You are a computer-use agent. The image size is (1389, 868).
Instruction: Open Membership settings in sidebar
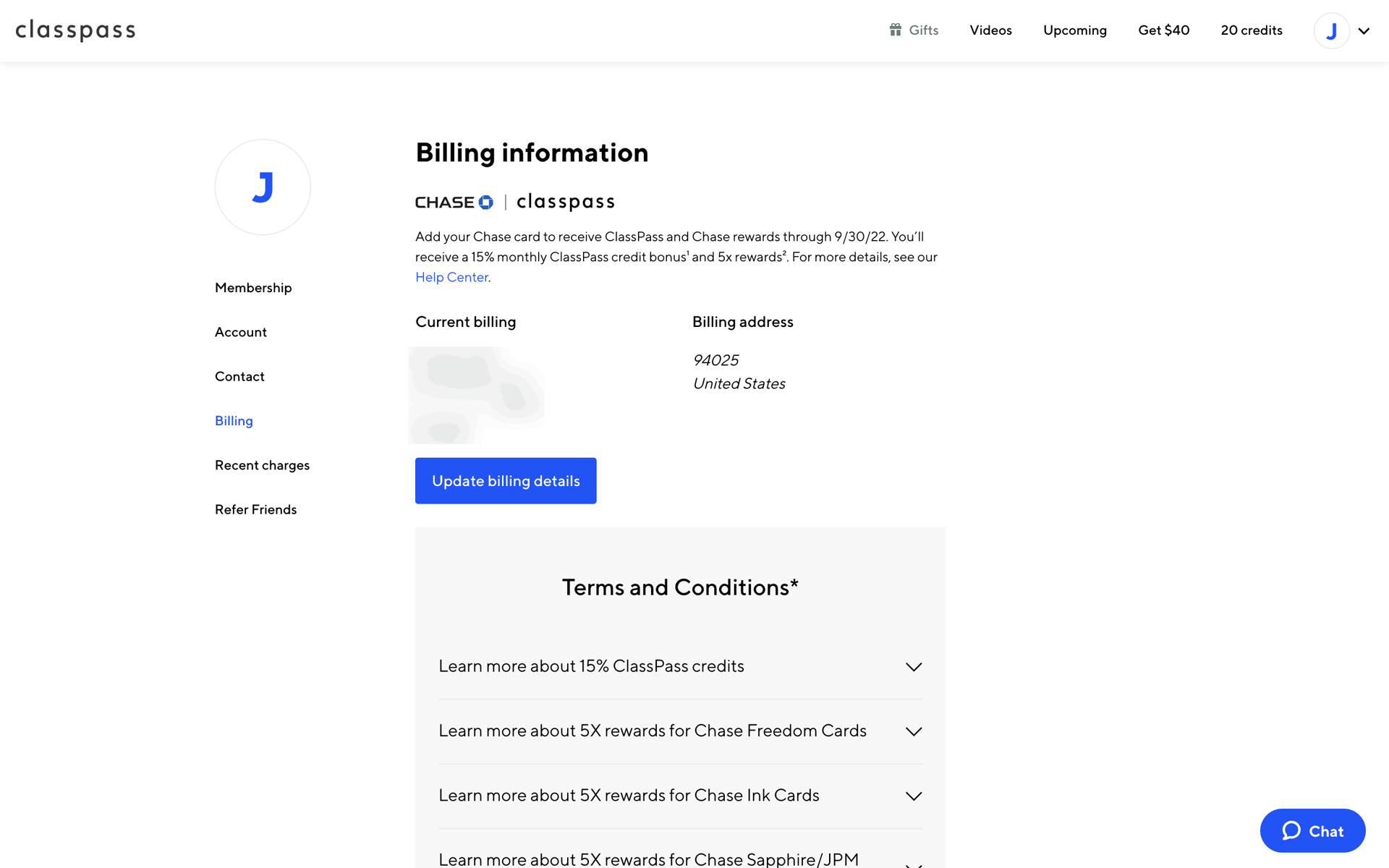click(253, 288)
